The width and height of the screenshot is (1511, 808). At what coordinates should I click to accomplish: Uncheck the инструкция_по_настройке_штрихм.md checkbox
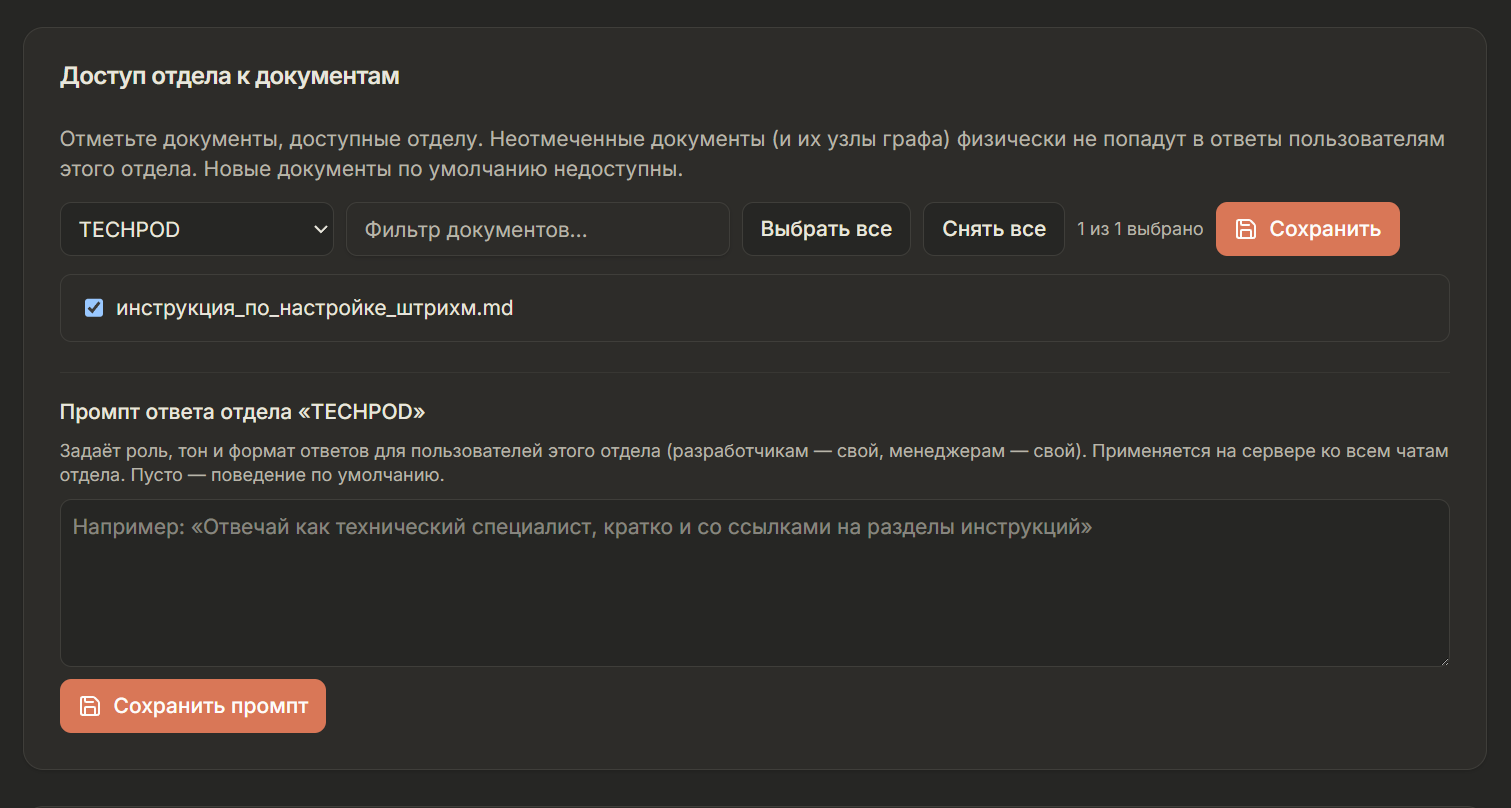94,308
